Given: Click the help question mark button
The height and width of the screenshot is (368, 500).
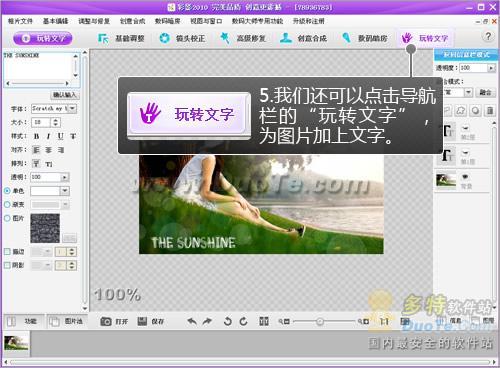Looking at the screenshot, I should (488, 36).
